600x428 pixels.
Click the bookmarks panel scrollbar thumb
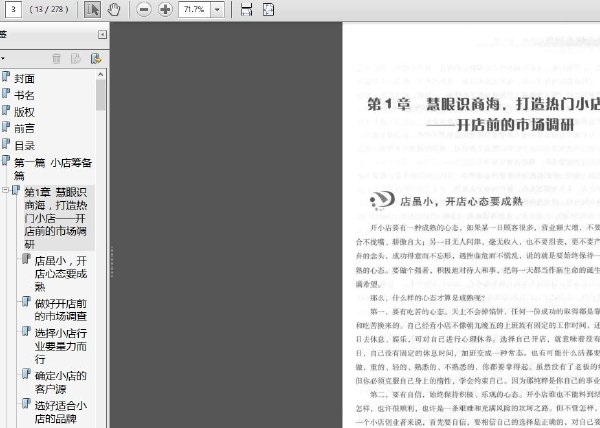pos(101,95)
